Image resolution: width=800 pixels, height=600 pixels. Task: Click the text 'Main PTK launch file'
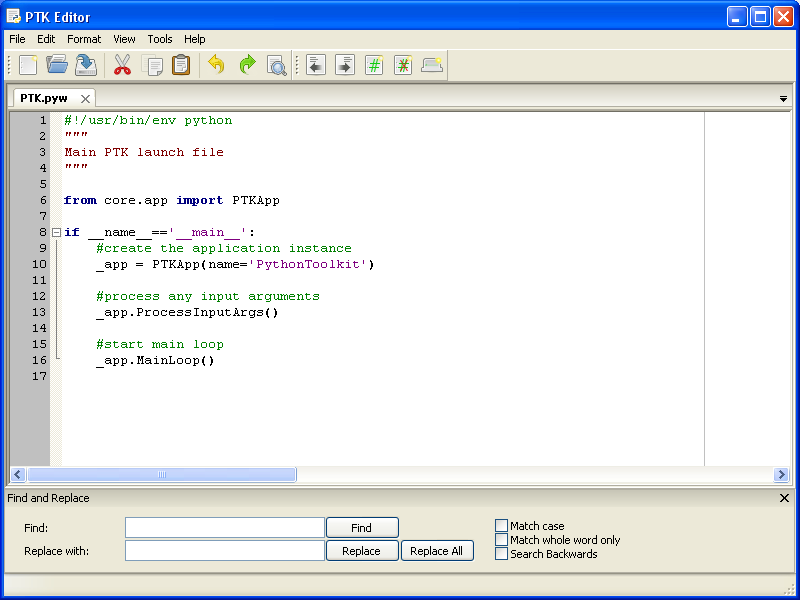coord(144,152)
